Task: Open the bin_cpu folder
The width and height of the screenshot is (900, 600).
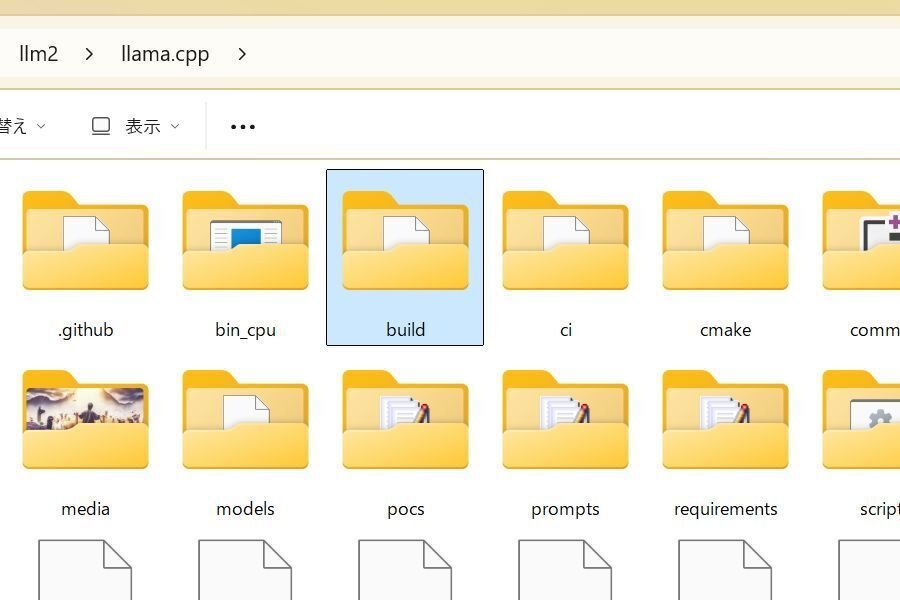Action: click(245, 241)
